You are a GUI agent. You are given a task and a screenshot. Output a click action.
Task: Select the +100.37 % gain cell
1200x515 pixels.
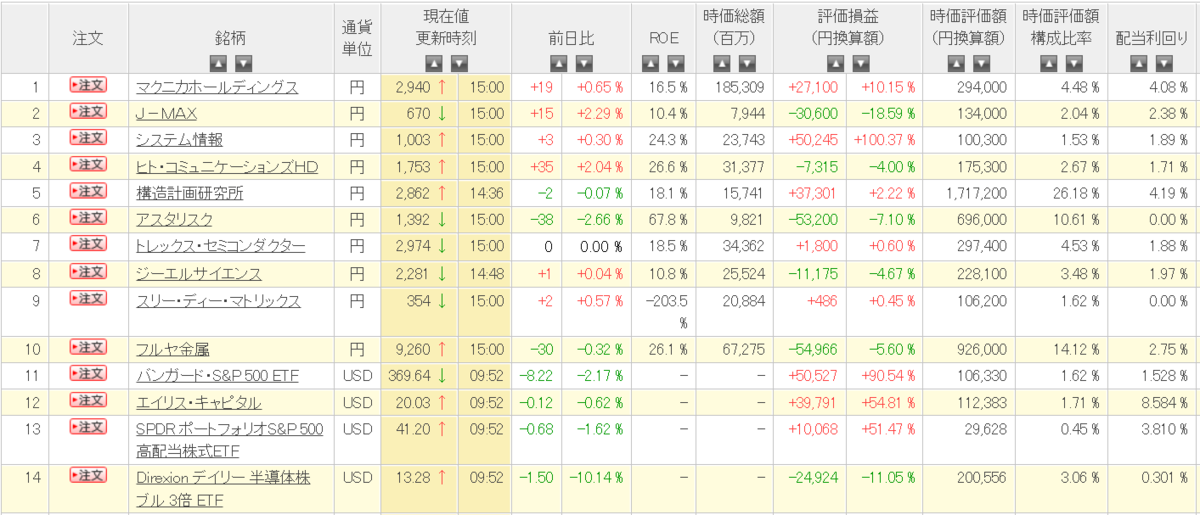884,140
